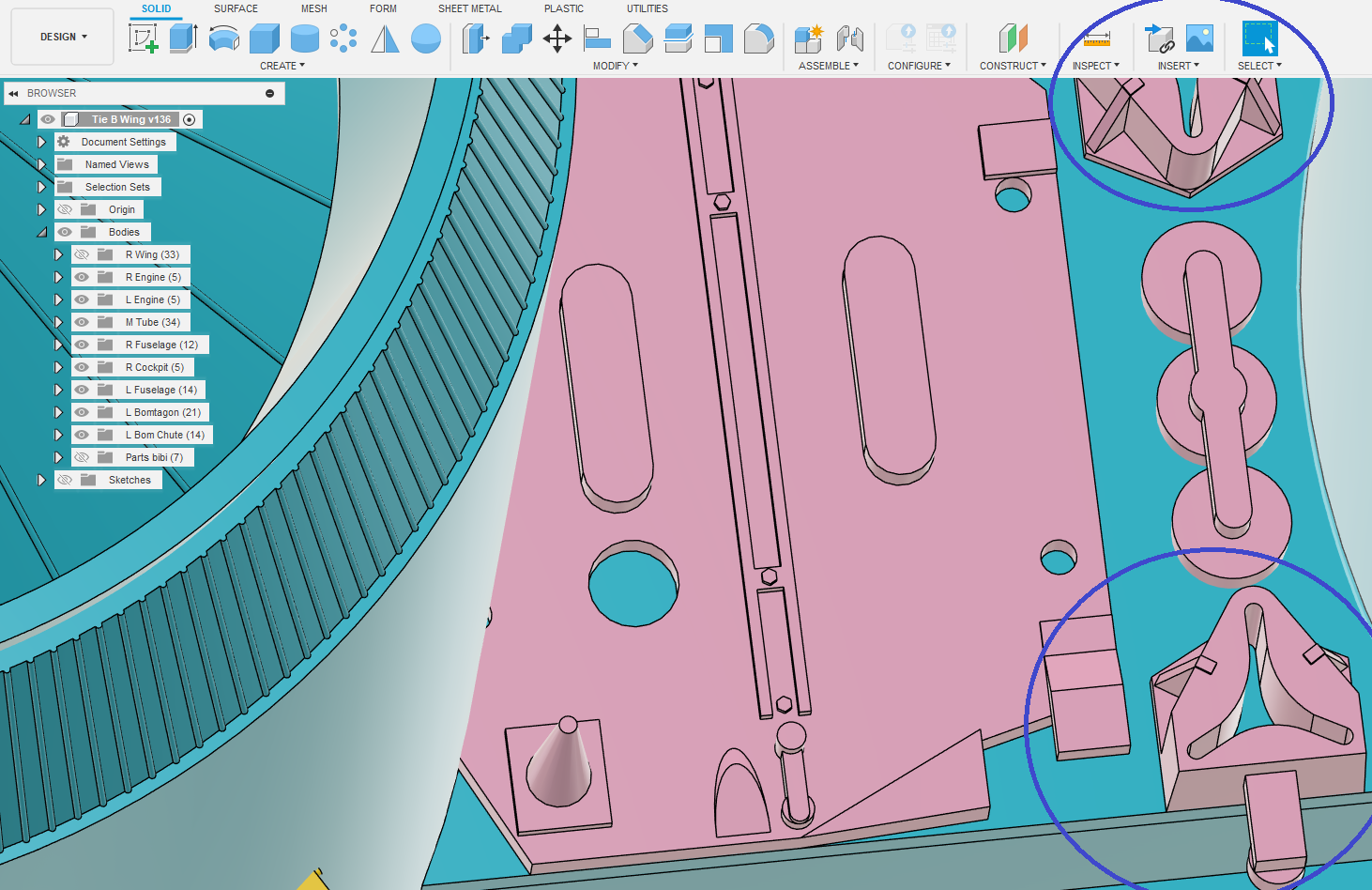Open the ASSEMBLE dropdown menu

(829, 66)
